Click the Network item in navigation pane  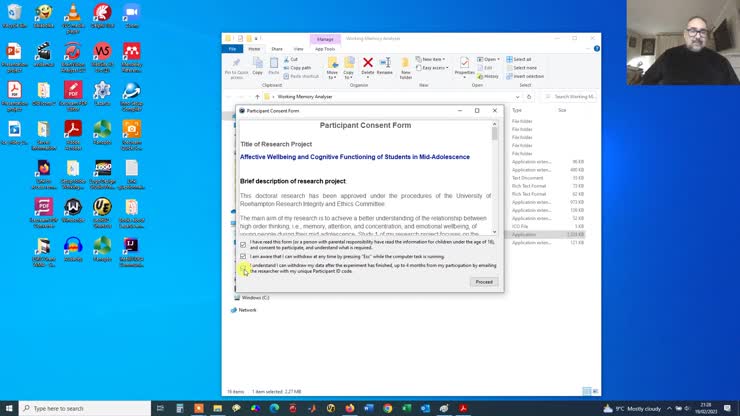pyautogui.click(x=247, y=310)
